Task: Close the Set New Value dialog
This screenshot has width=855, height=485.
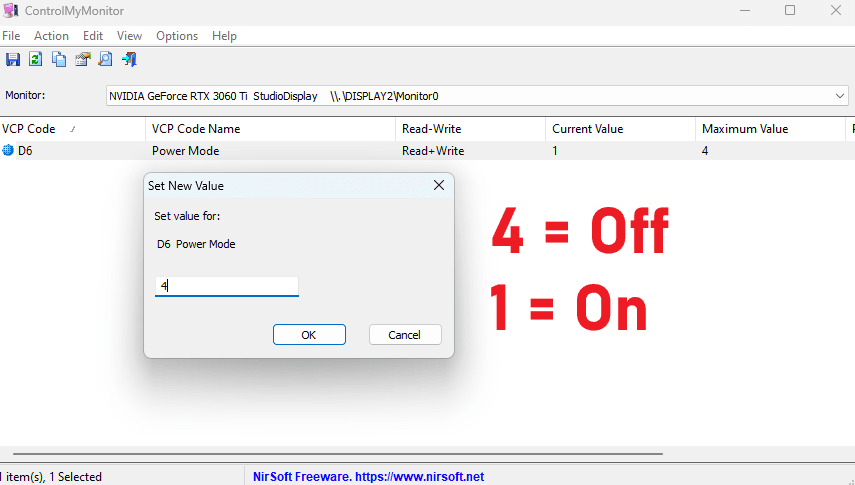Action: (x=438, y=186)
